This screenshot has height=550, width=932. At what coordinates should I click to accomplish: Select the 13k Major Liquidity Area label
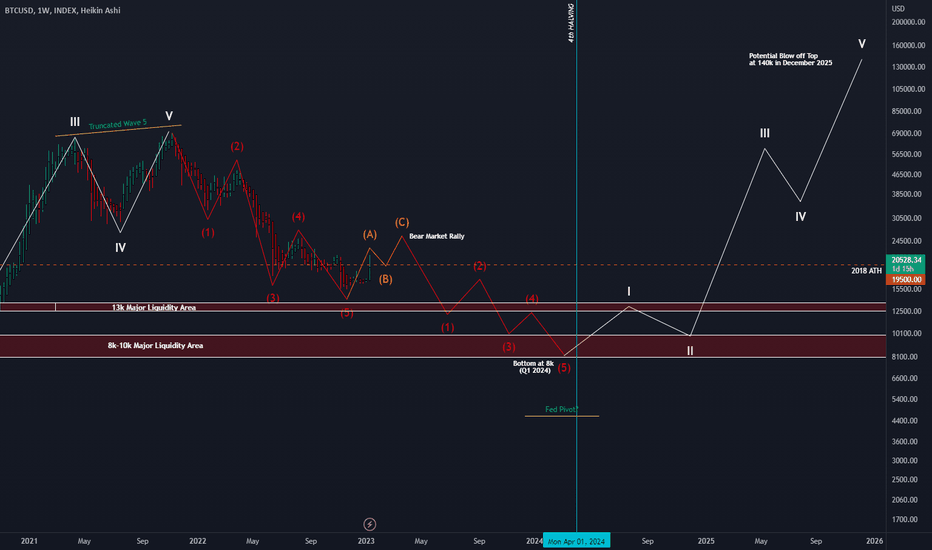[154, 307]
